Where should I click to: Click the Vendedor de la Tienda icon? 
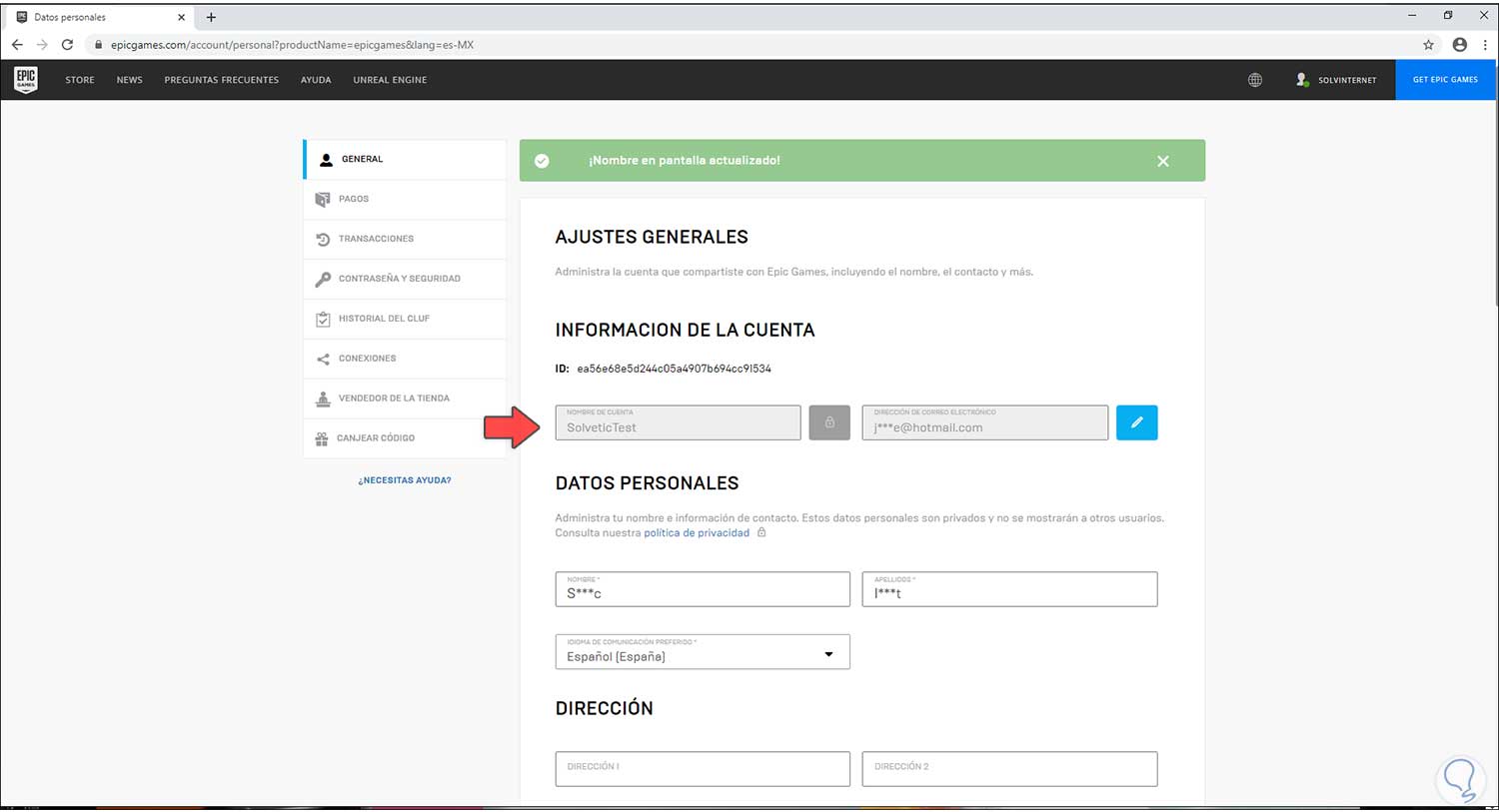pos(323,399)
